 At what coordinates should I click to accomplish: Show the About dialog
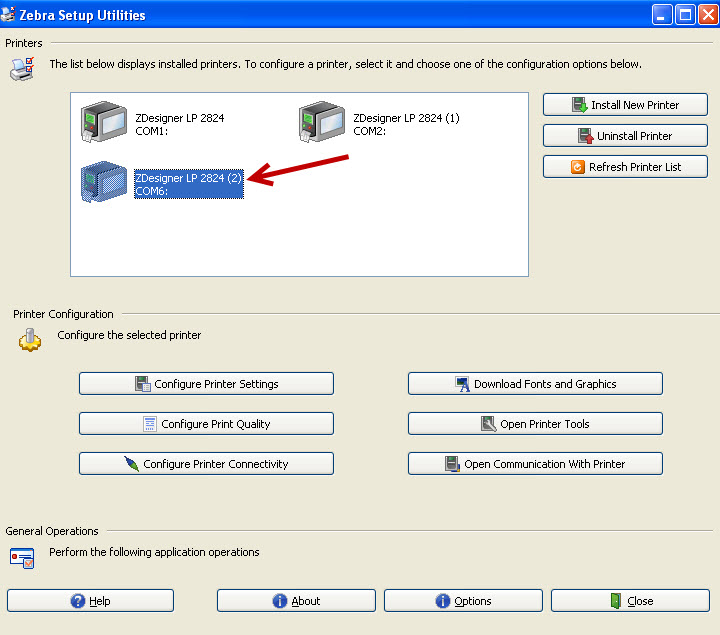(x=296, y=601)
